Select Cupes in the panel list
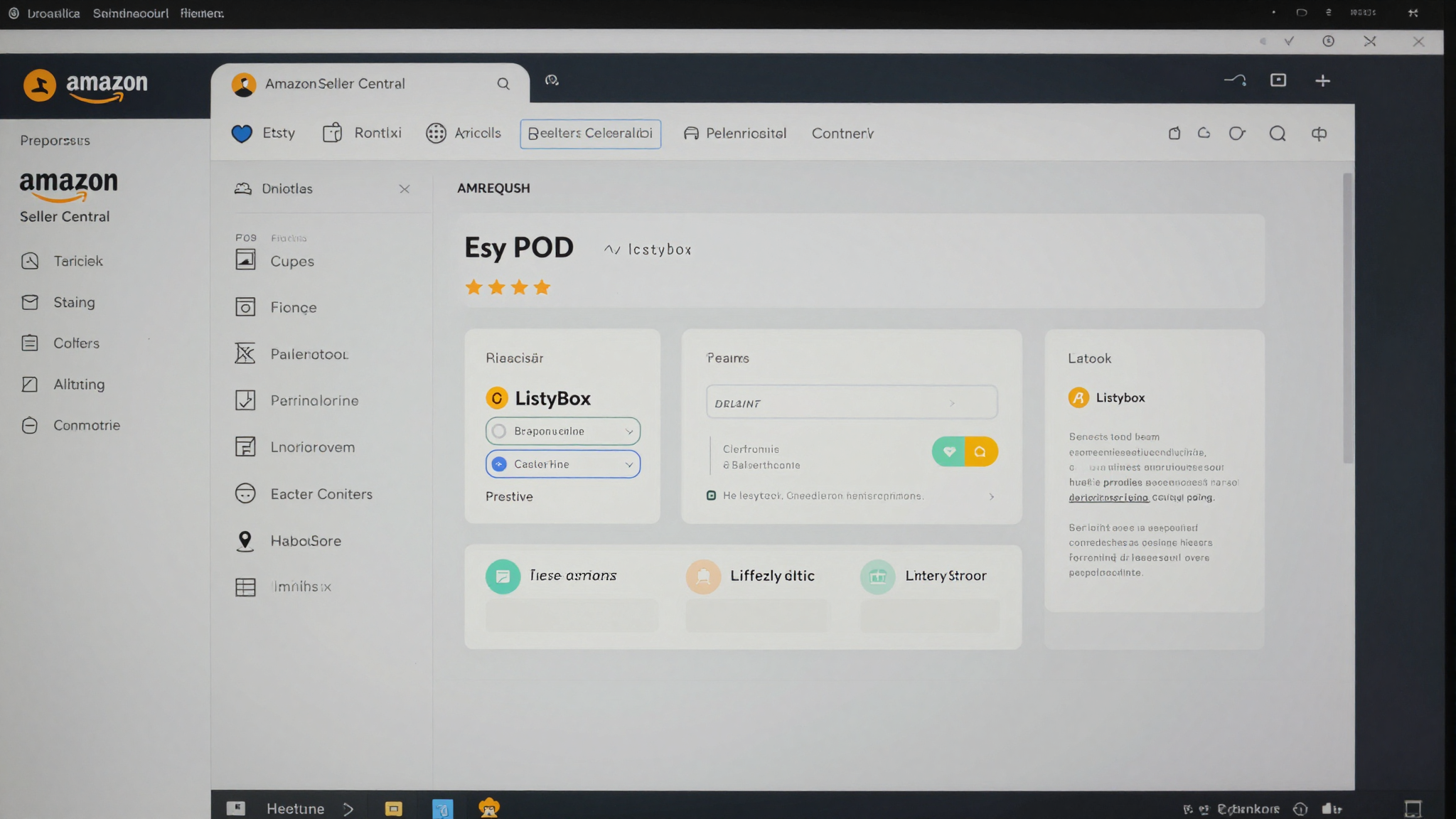The width and height of the screenshot is (1456, 819). [x=274, y=261]
